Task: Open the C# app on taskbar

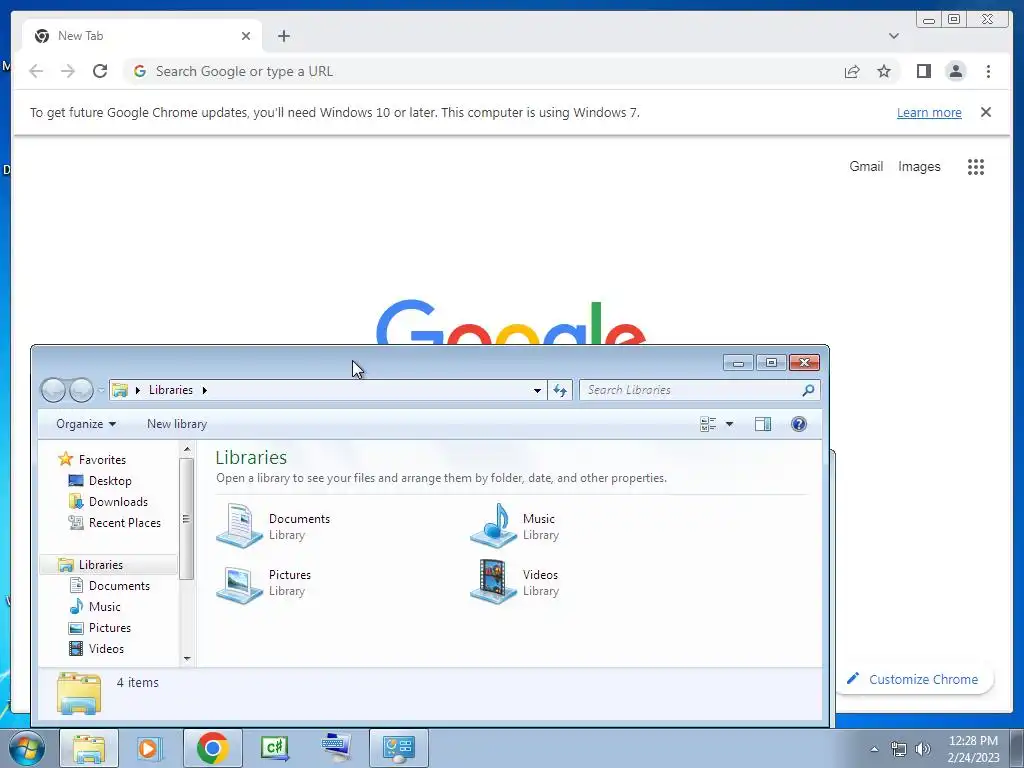Action: pos(274,748)
